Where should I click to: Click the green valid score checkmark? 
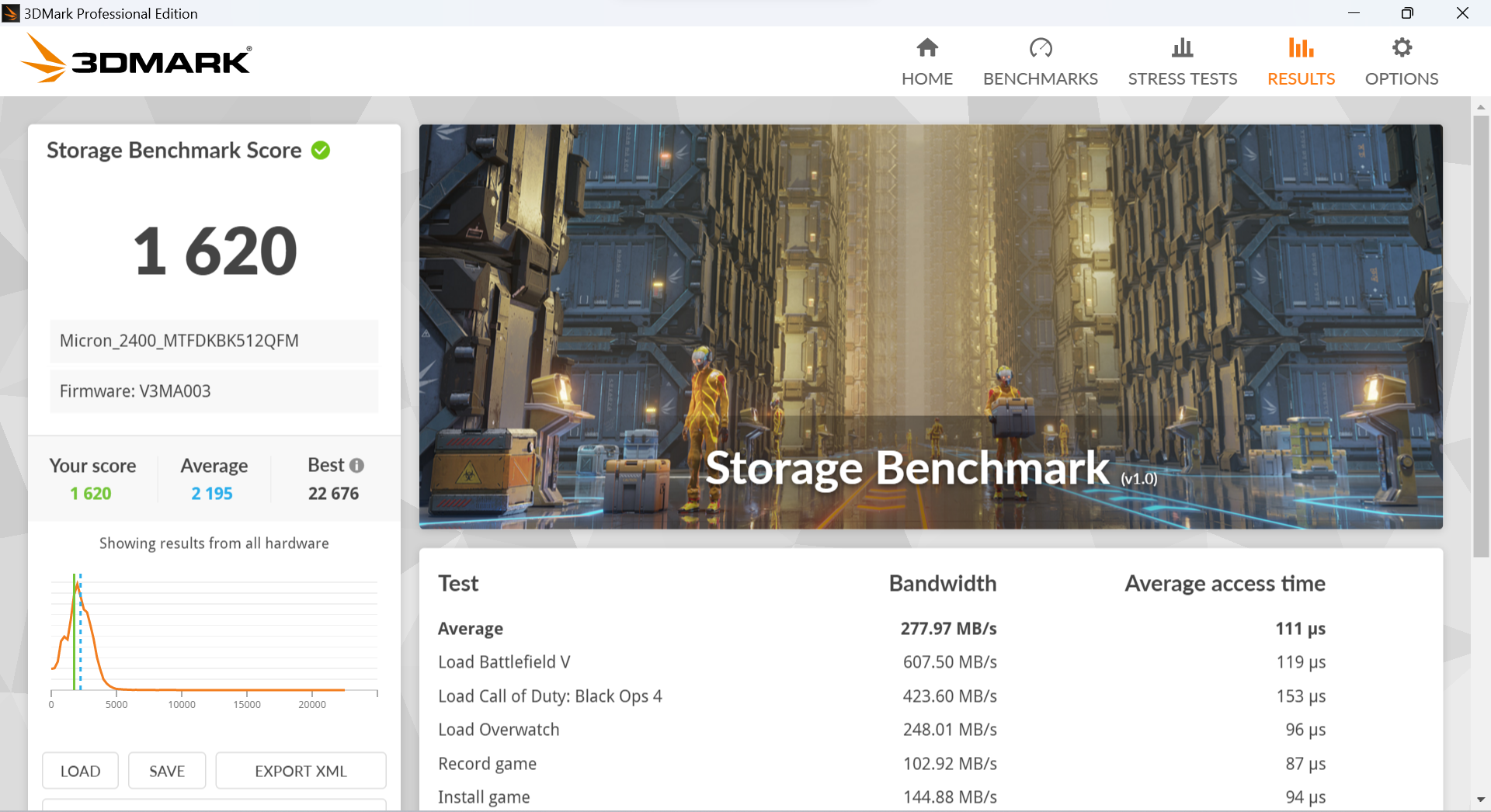pyautogui.click(x=321, y=151)
